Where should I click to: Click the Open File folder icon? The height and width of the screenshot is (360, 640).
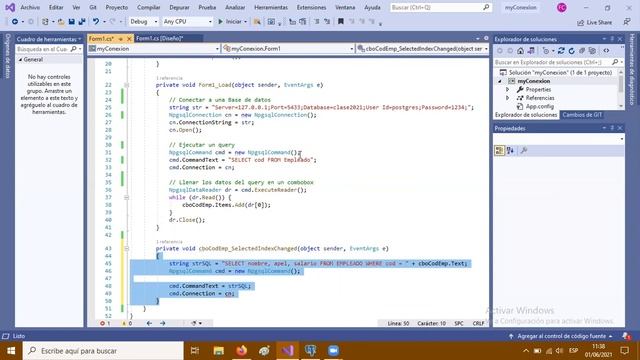[61, 22]
